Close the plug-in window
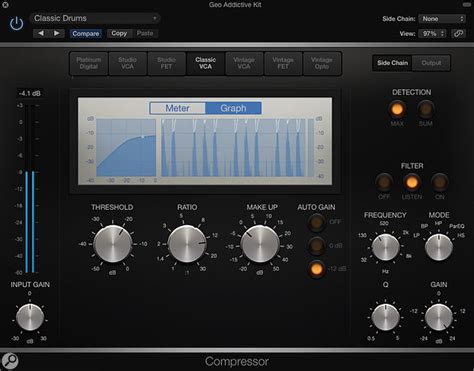This screenshot has width=474, height=371. [x=5, y=5]
